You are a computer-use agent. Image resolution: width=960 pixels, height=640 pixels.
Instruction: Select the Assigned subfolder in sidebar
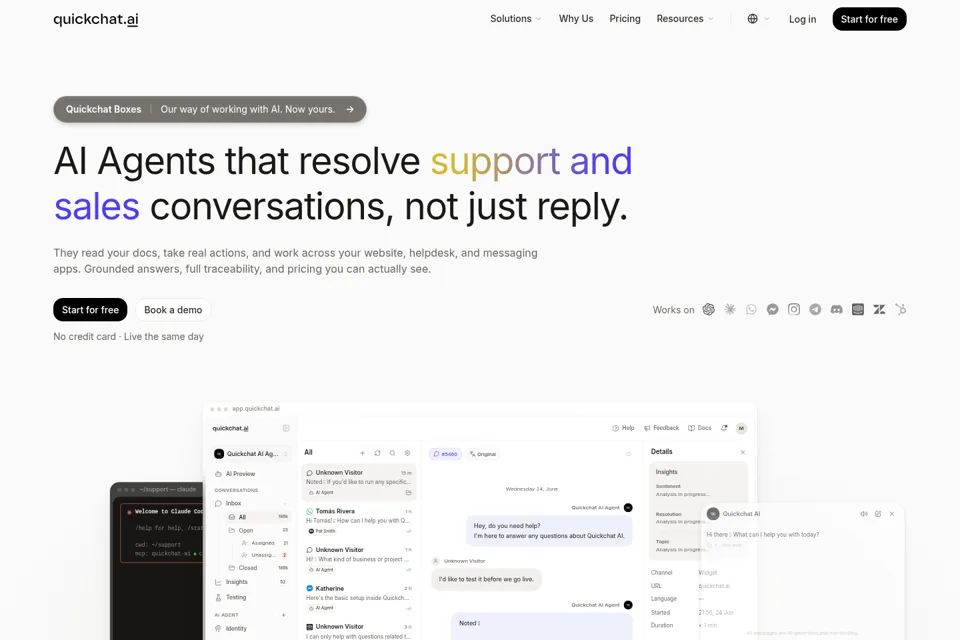(x=264, y=543)
